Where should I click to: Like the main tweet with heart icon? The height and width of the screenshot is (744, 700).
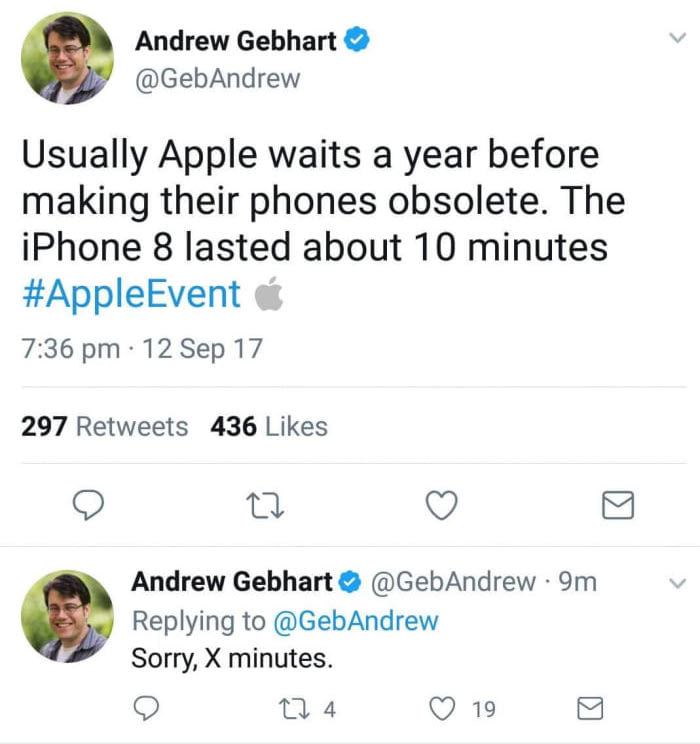tap(442, 505)
